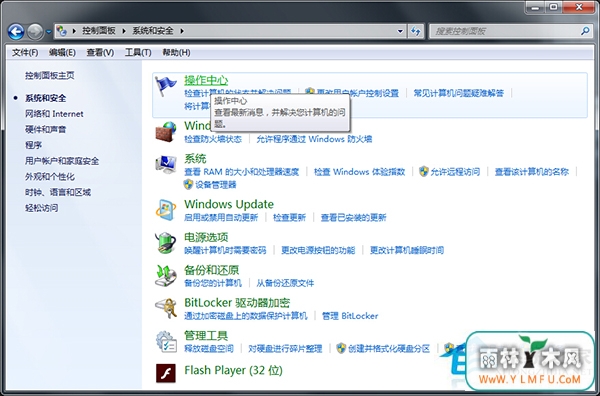Go back with the blue arrow button
This screenshot has width=600, height=396.
pos(16,32)
